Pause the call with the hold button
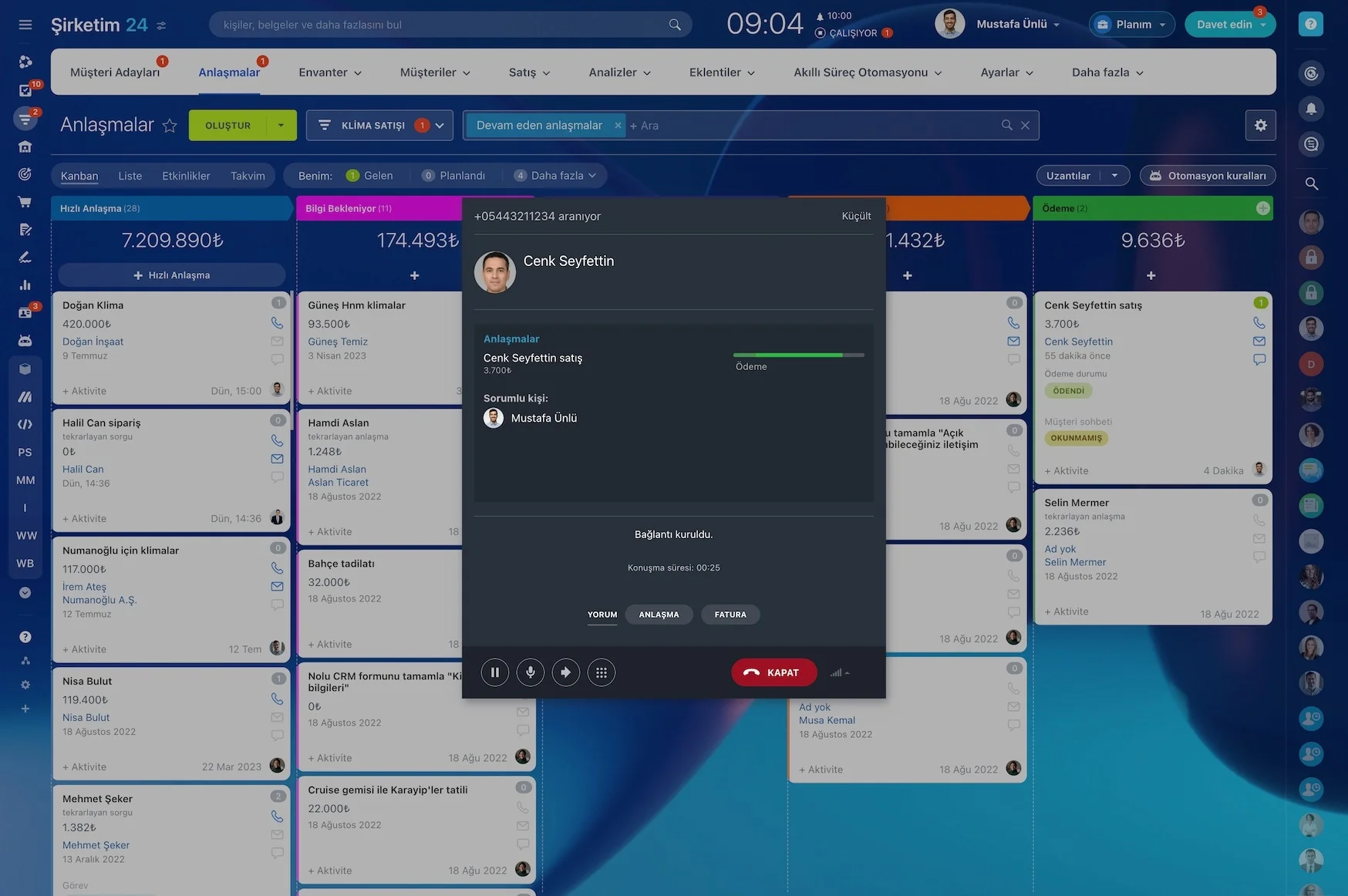Image resolution: width=1348 pixels, height=896 pixels. click(x=495, y=672)
